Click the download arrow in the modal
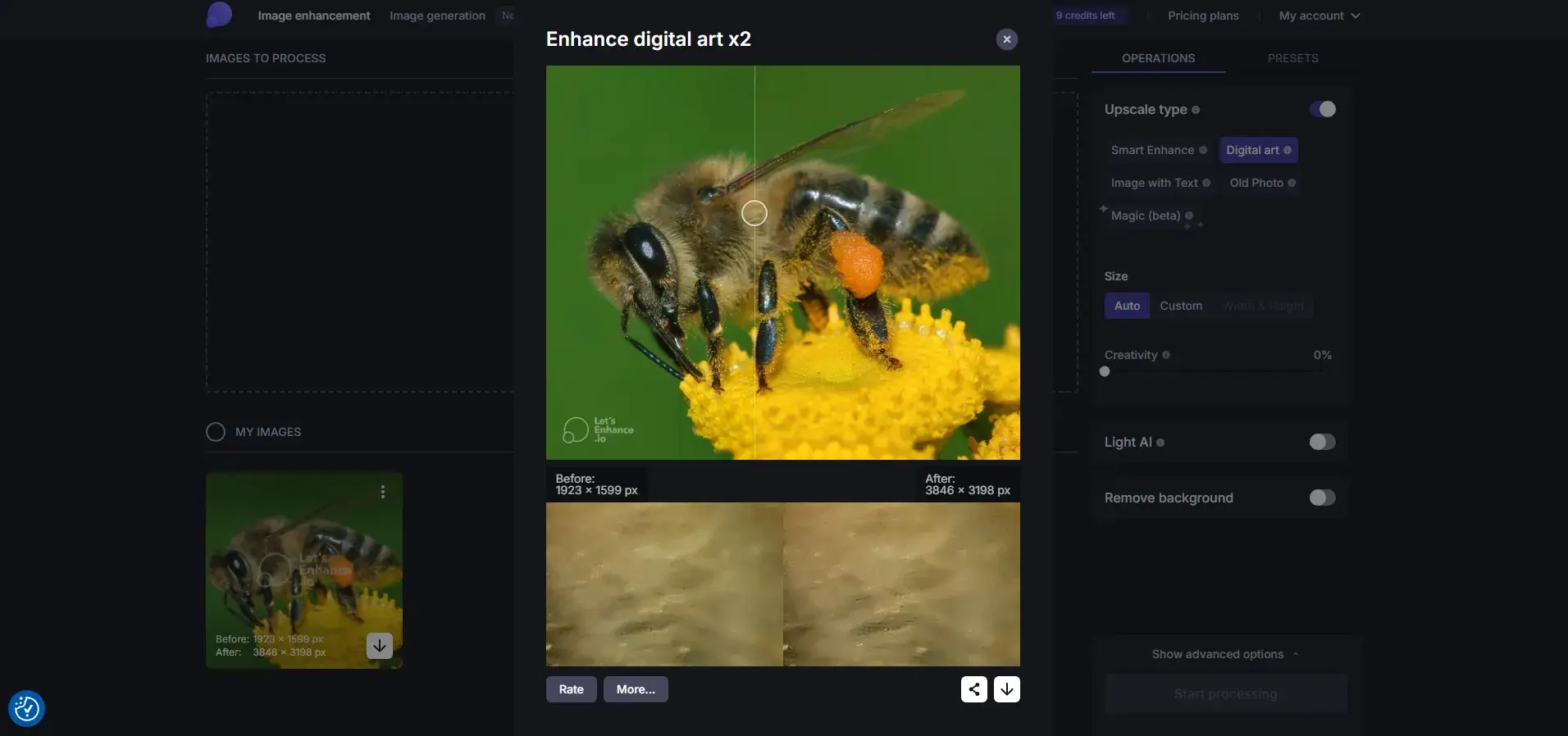Image resolution: width=1568 pixels, height=736 pixels. (1006, 689)
